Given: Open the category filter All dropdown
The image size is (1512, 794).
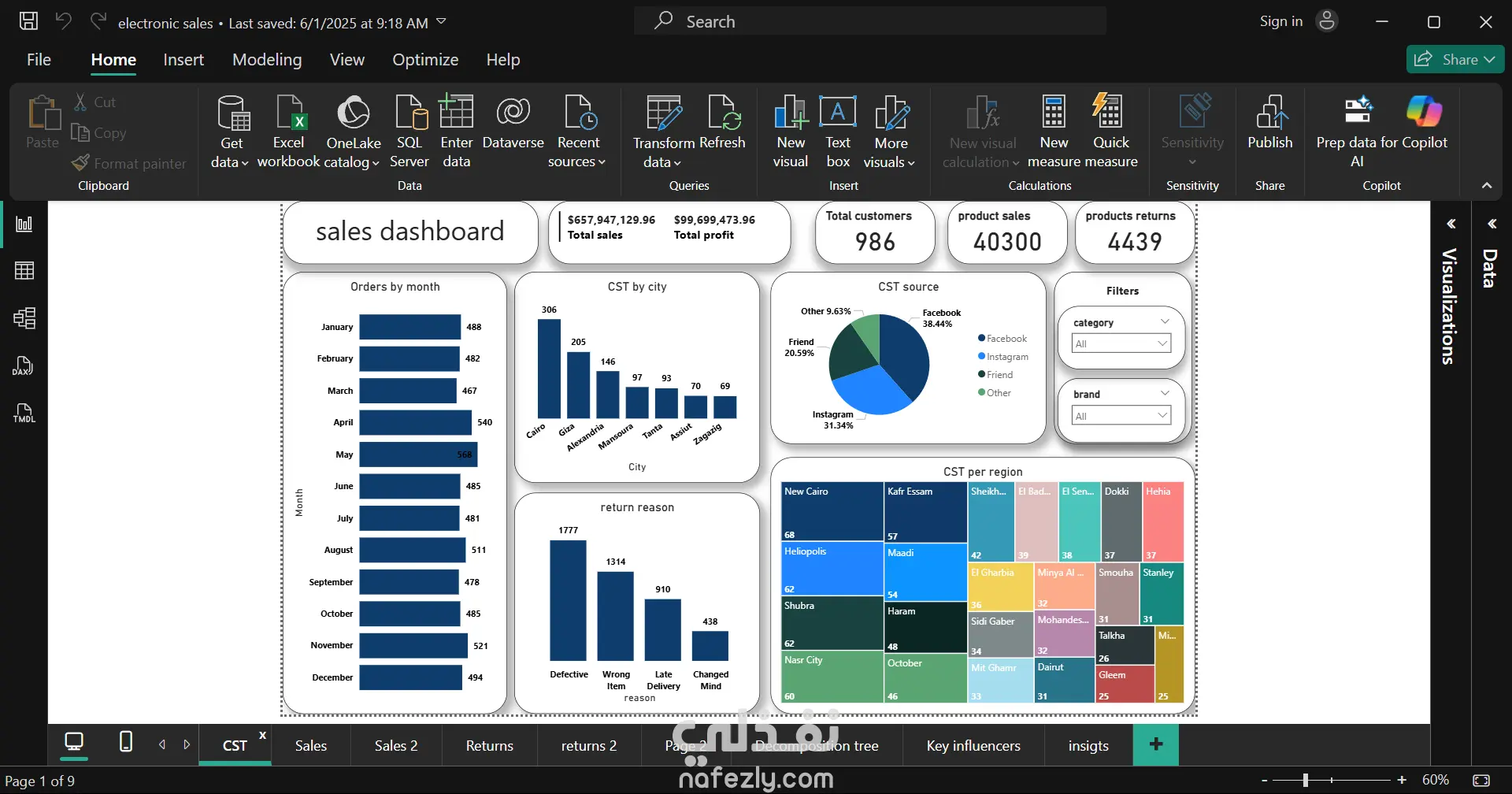Looking at the screenshot, I should click(x=1121, y=343).
